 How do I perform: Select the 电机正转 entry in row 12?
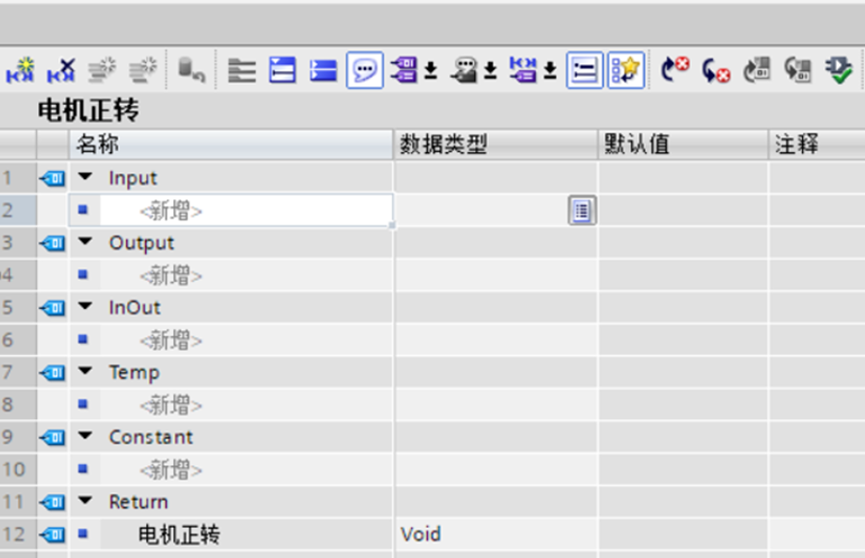click(179, 534)
